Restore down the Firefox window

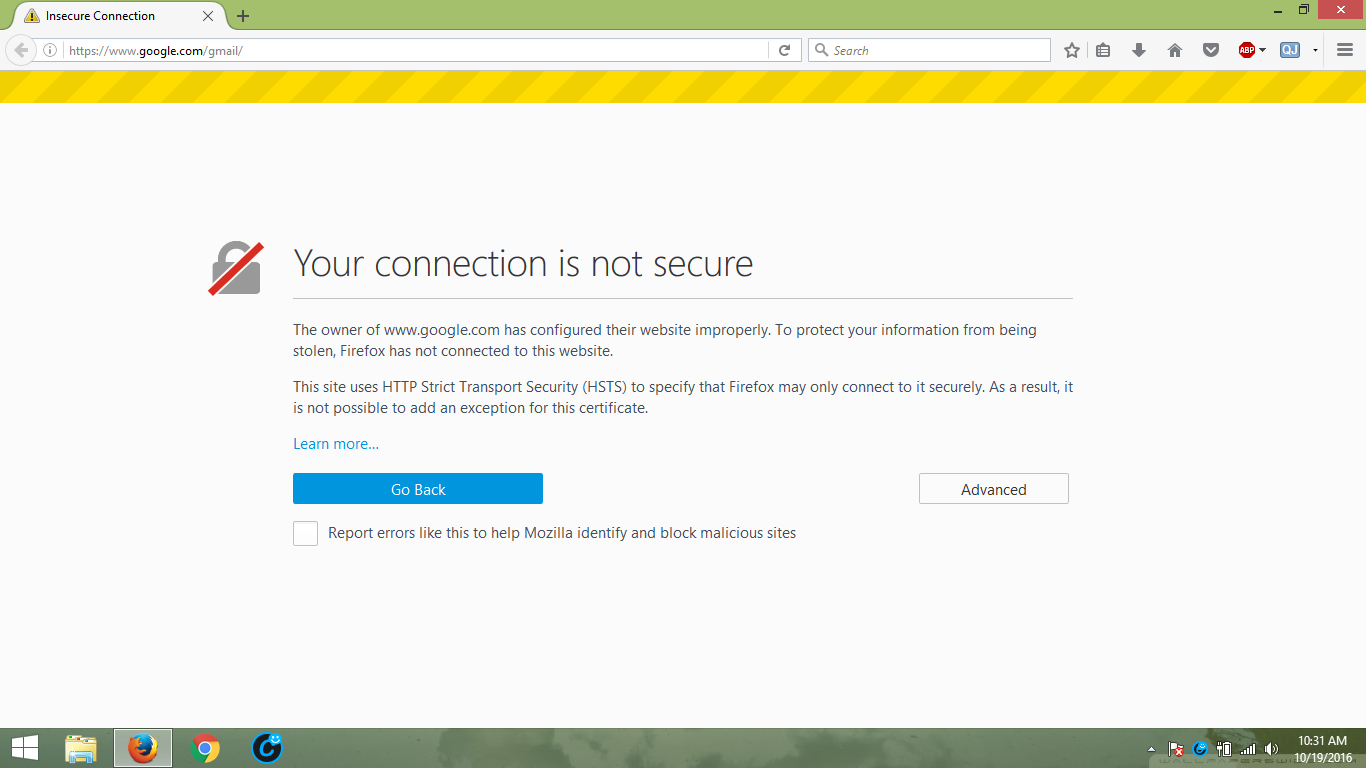click(1304, 9)
